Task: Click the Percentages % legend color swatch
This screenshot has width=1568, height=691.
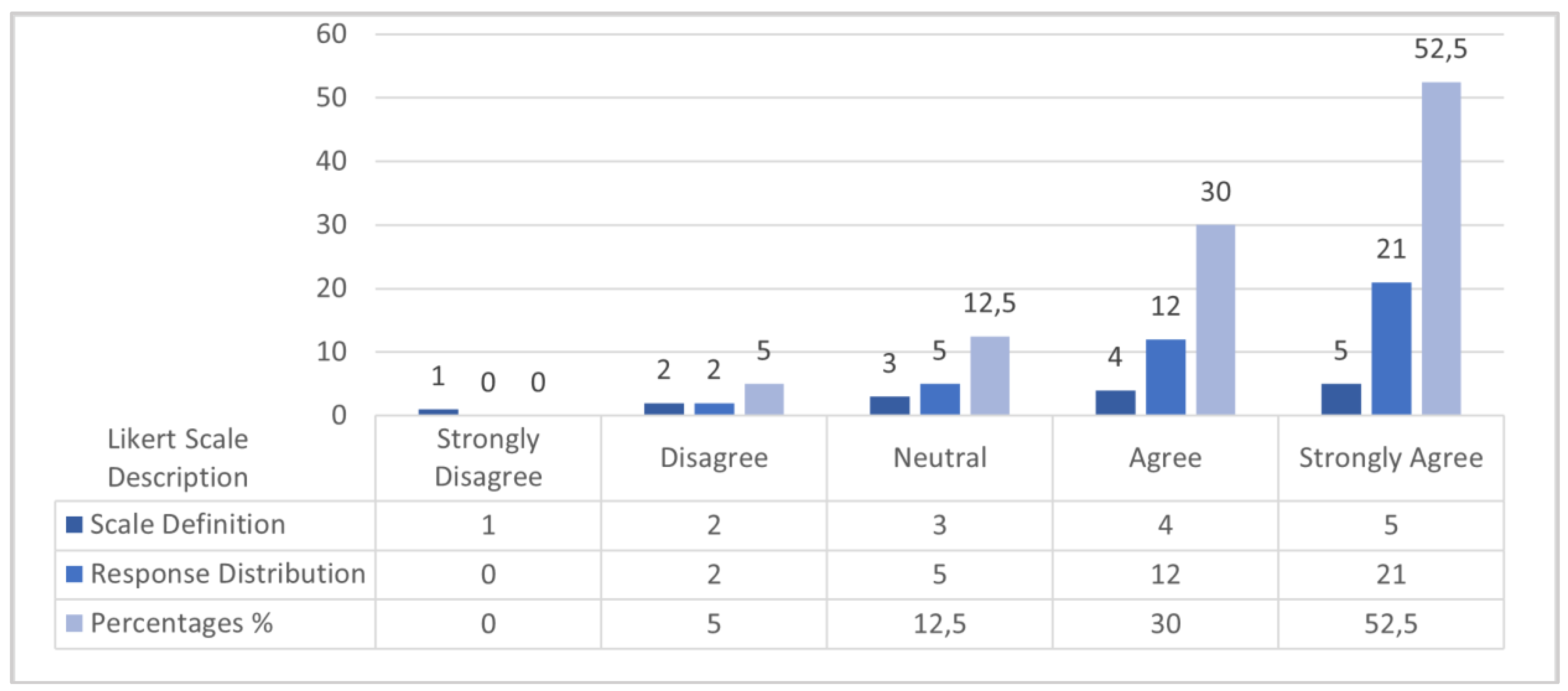Action: [x=74, y=623]
